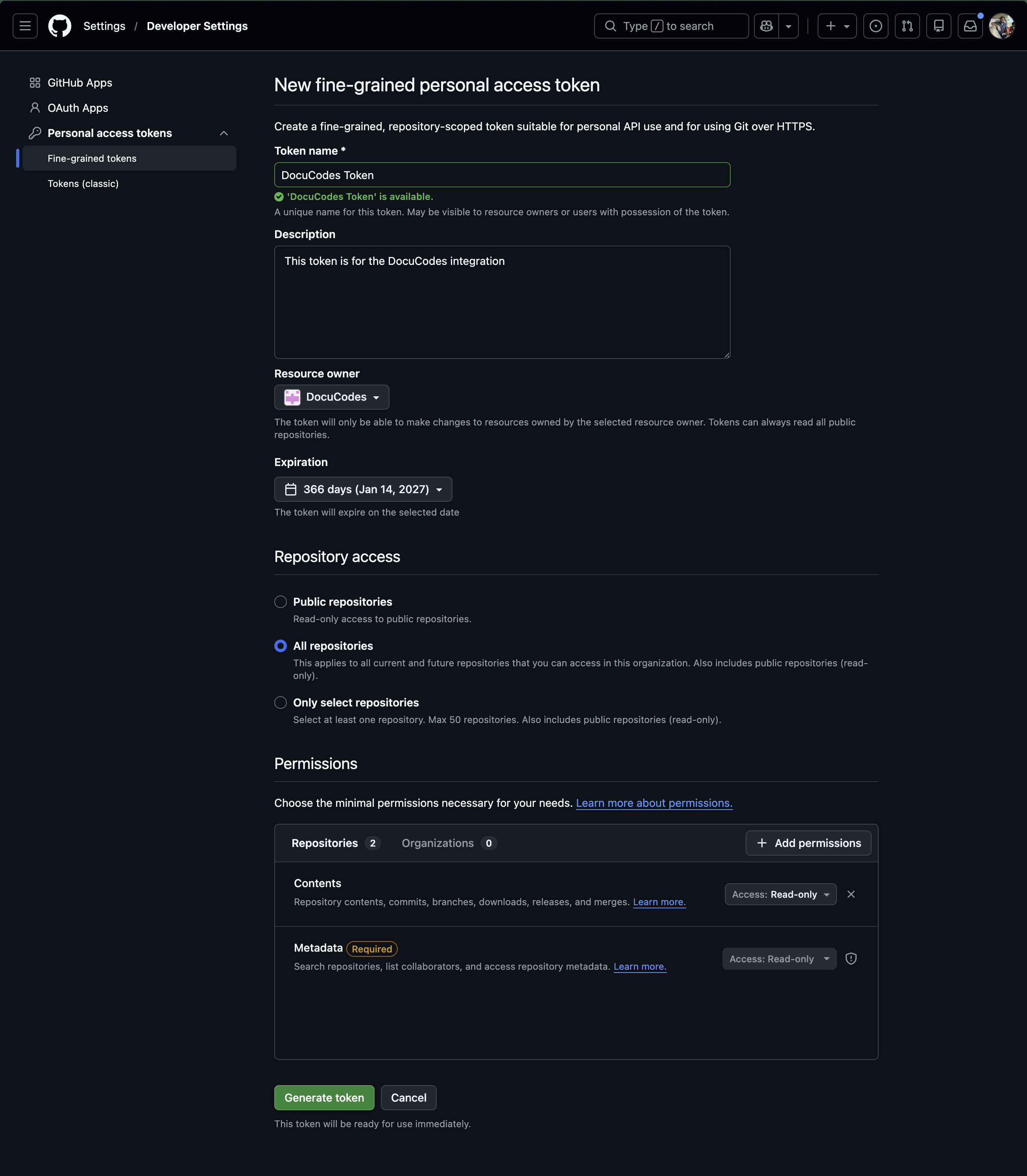The image size is (1027, 1176).
Task: Go to Tokens (classic) in sidebar
Action: click(x=83, y=183)
